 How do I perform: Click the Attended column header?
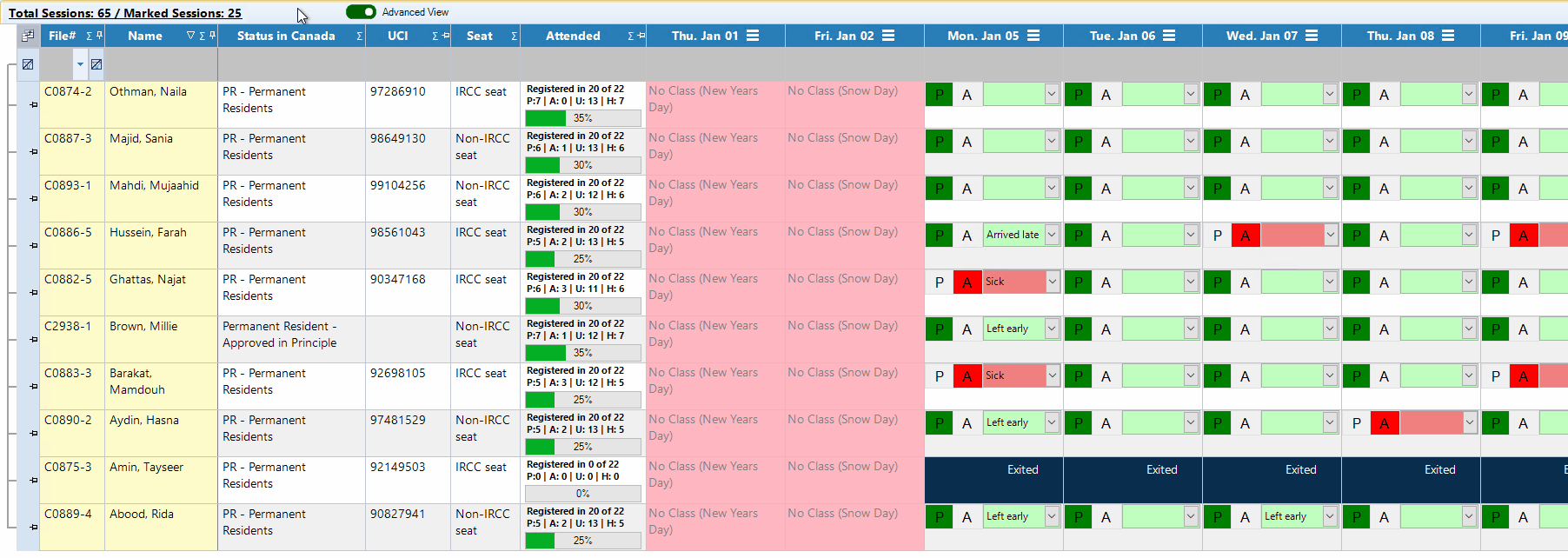coord(573,36)
